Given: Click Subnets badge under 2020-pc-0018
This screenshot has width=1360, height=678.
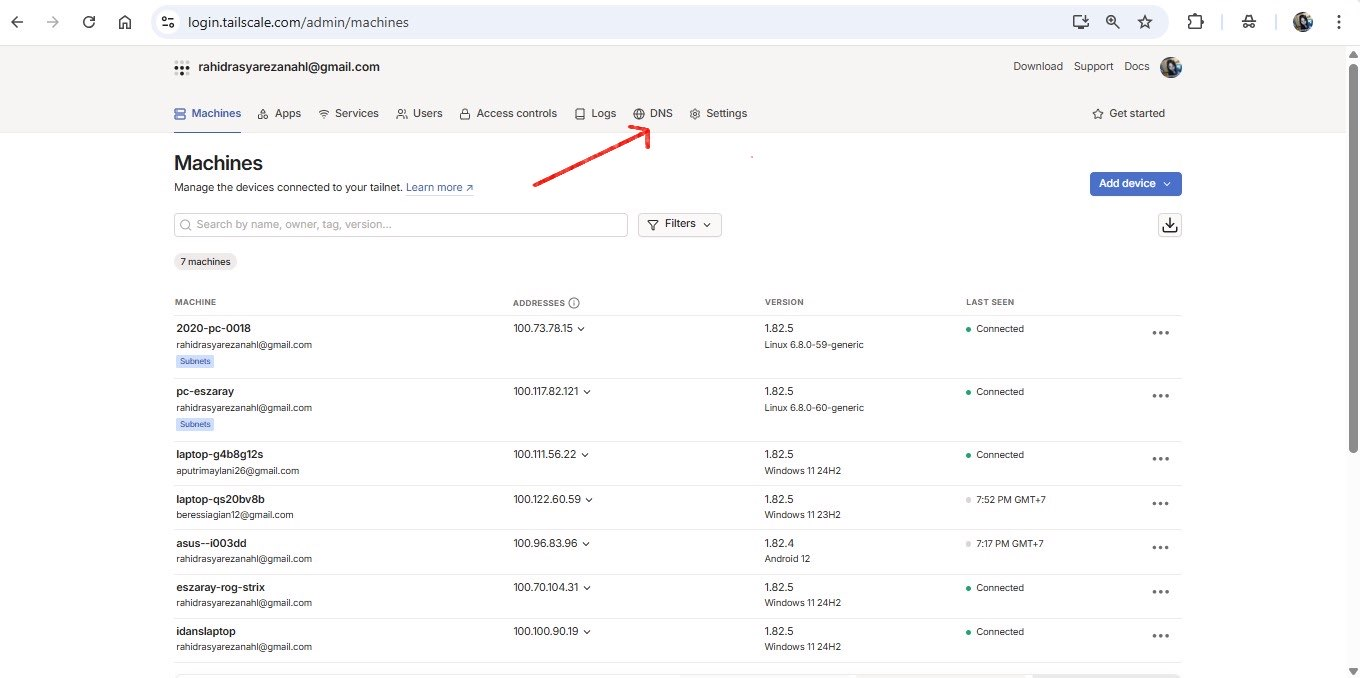Looking at the screenshot, I should coord(195,361).
